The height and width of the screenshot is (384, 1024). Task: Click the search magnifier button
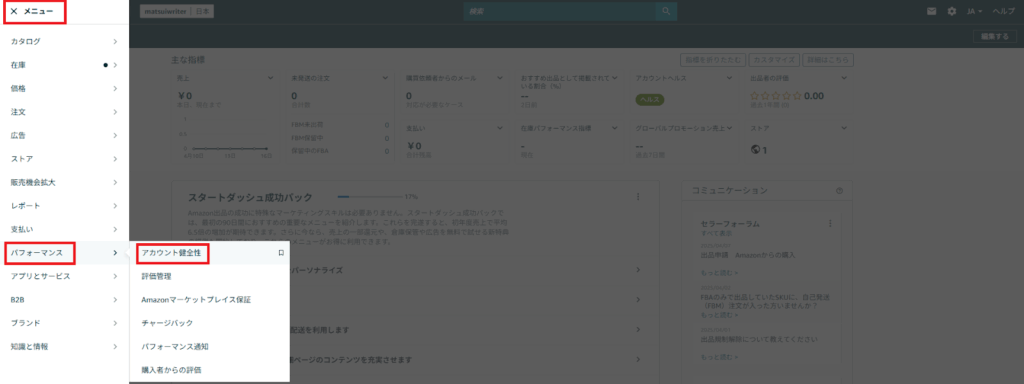coord(666,12)
